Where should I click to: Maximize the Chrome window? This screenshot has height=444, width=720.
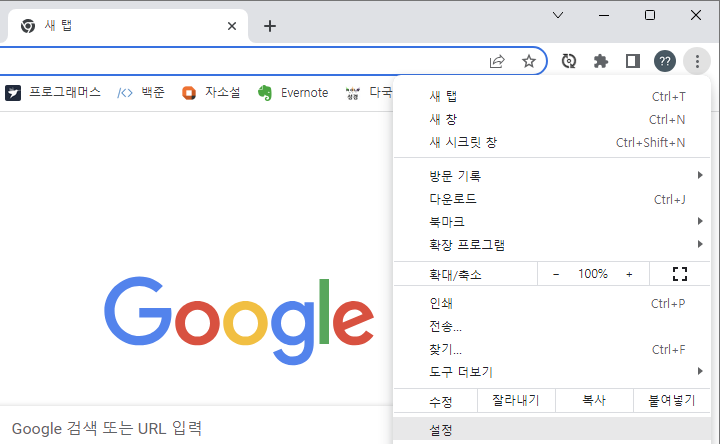point(650,15)
